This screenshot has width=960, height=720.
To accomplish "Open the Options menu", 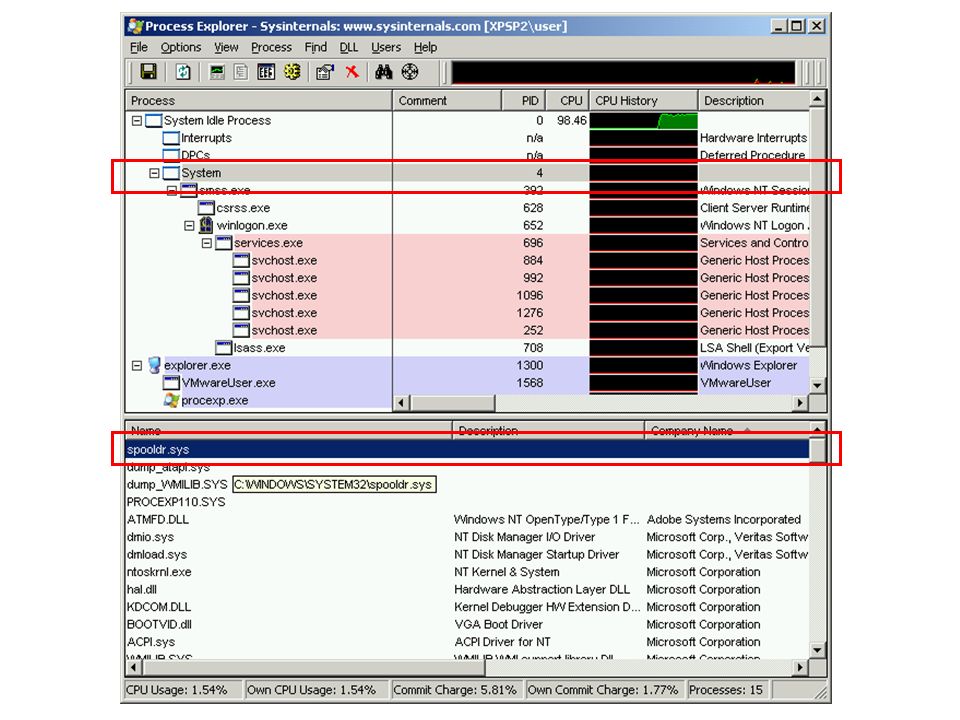I will coord(181,47).
